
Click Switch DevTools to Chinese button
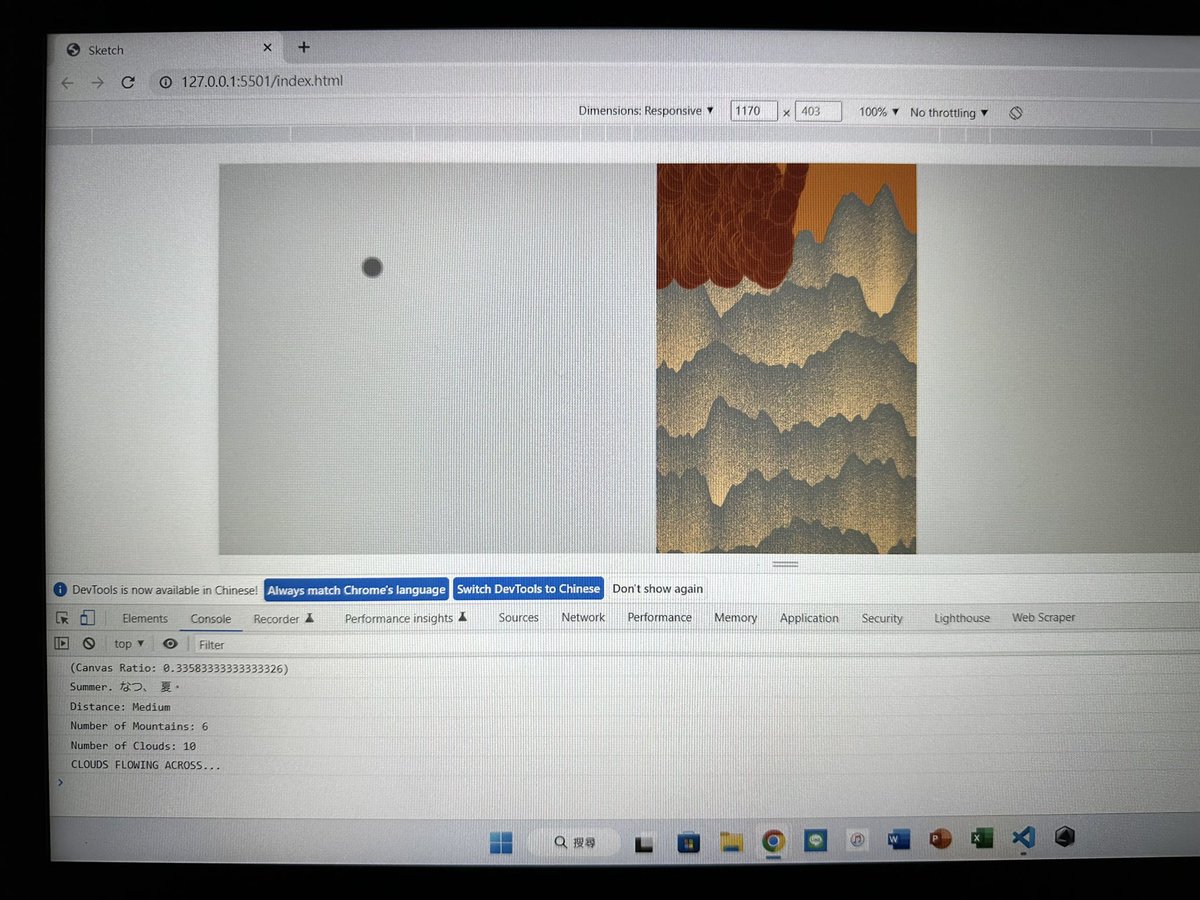coord(529,589)
